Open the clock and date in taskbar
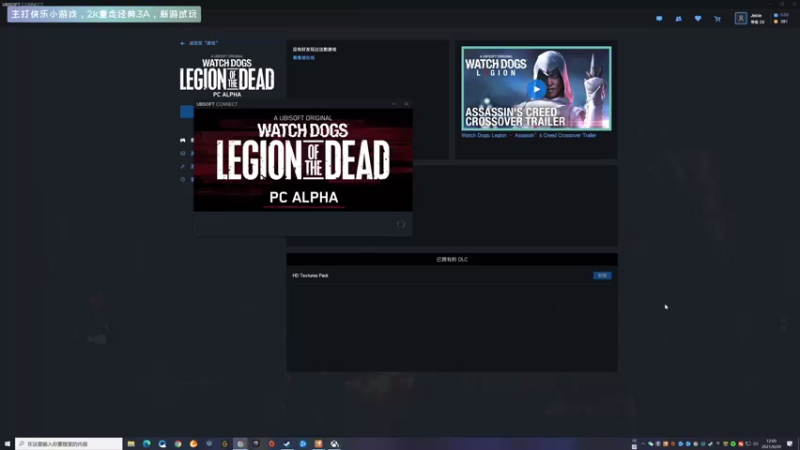The width and height of the screenshot is (800, 450). click(771, 444)
